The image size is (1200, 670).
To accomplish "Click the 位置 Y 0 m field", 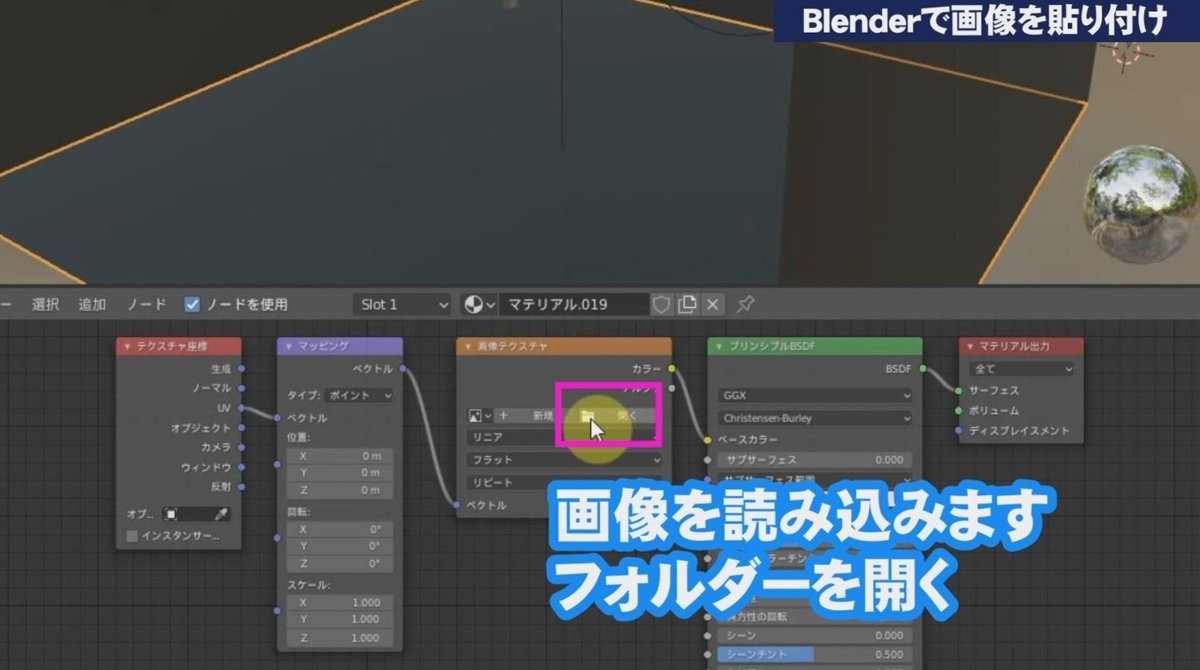I will point(340,472).
